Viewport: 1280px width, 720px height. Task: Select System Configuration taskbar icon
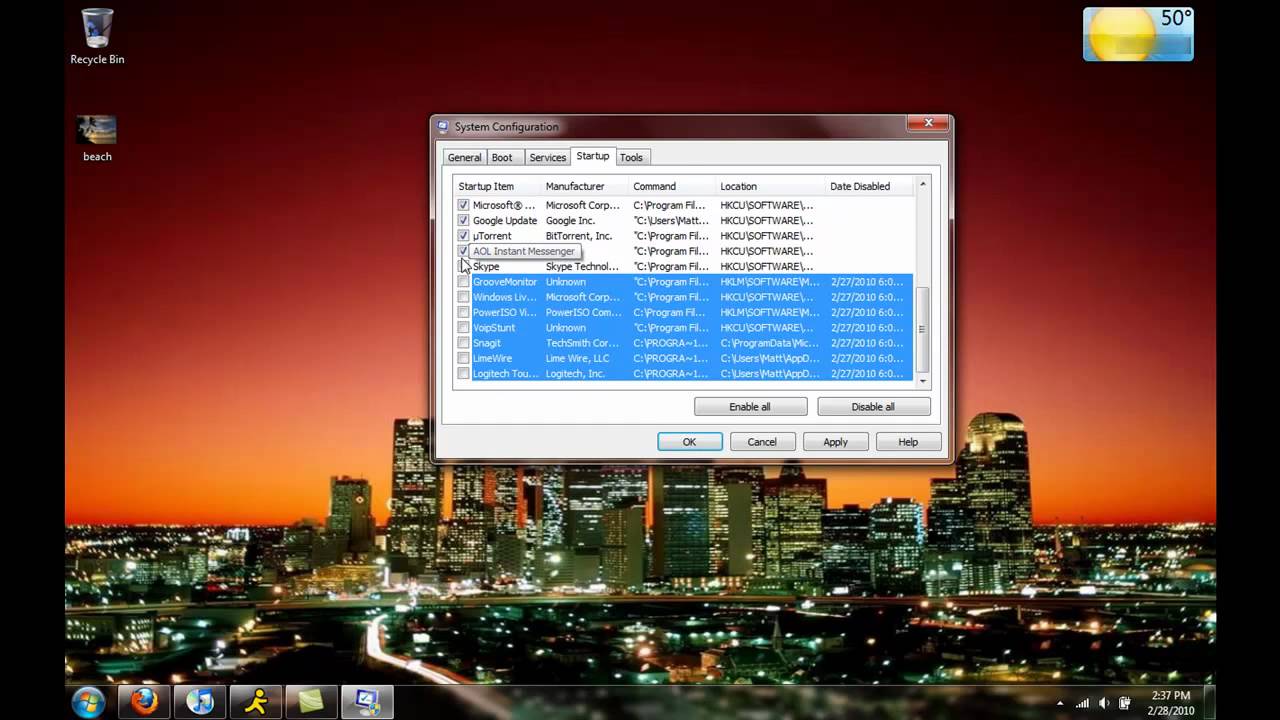coord(368,701)
